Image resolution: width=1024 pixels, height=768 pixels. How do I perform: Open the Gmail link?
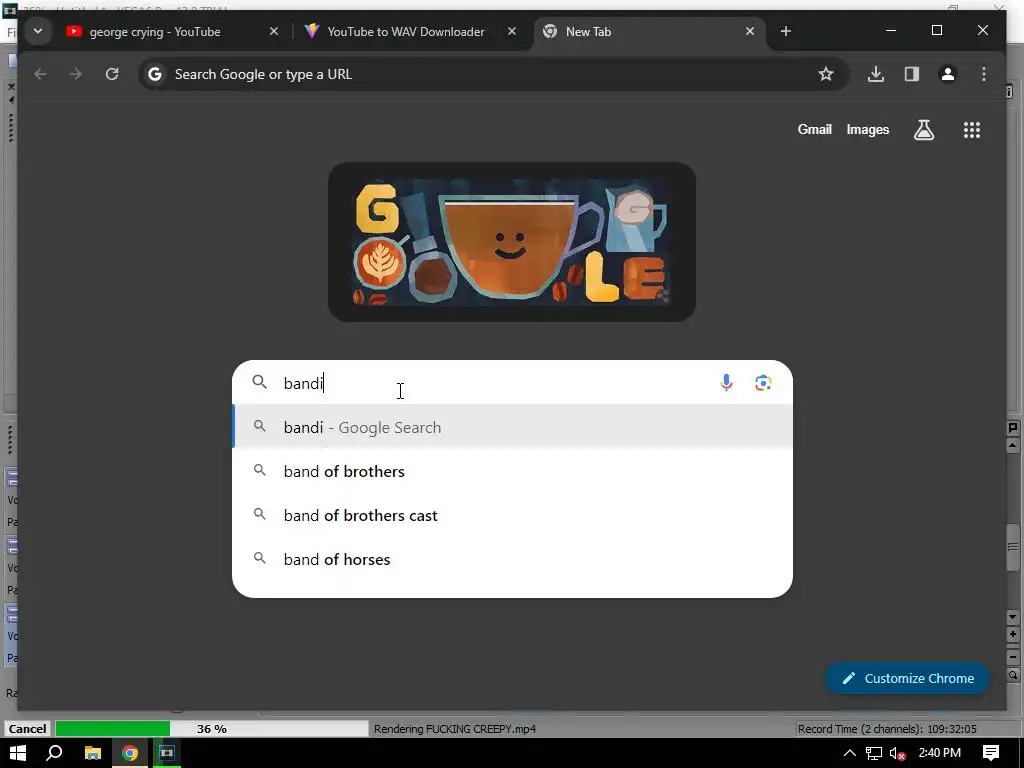coord(814,129)
